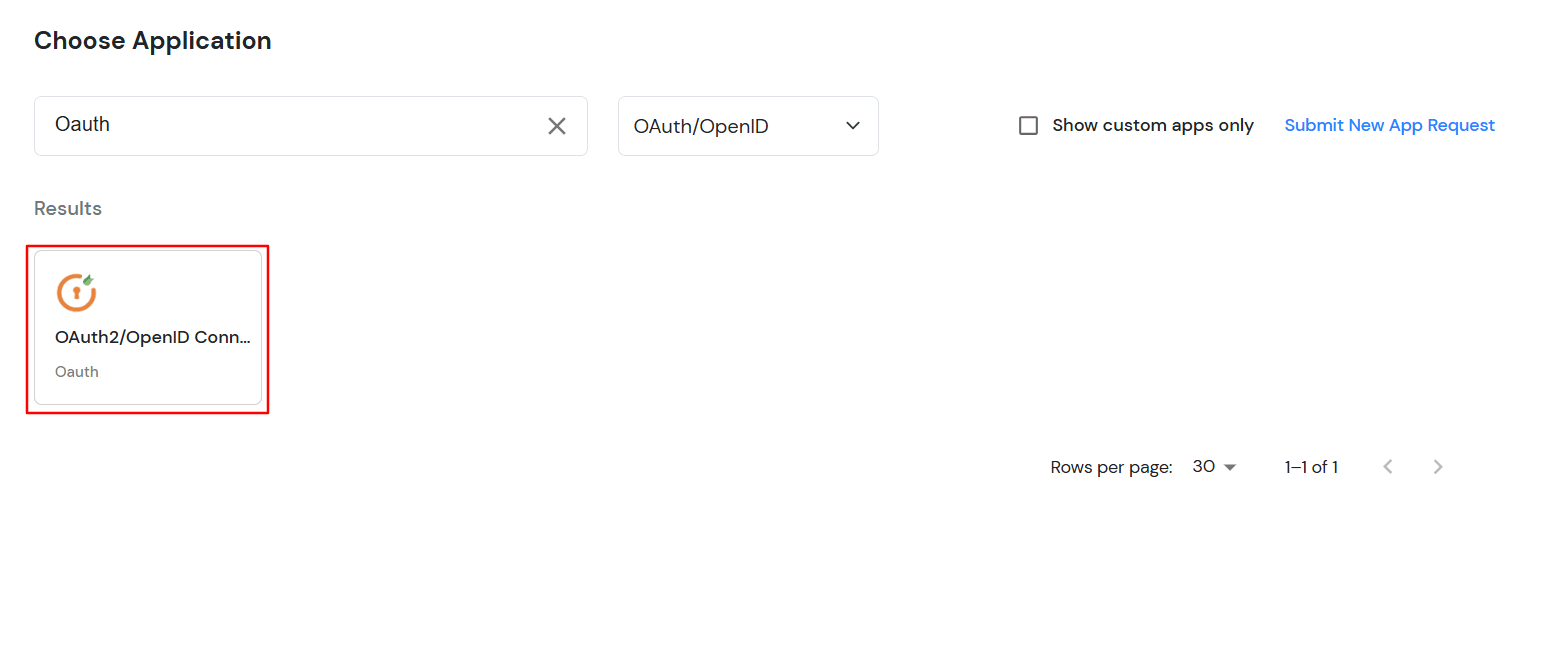The width and height of the screenshot is (1555, 671).
Task: Click the next page arrow
Action: coord(1437,466)
